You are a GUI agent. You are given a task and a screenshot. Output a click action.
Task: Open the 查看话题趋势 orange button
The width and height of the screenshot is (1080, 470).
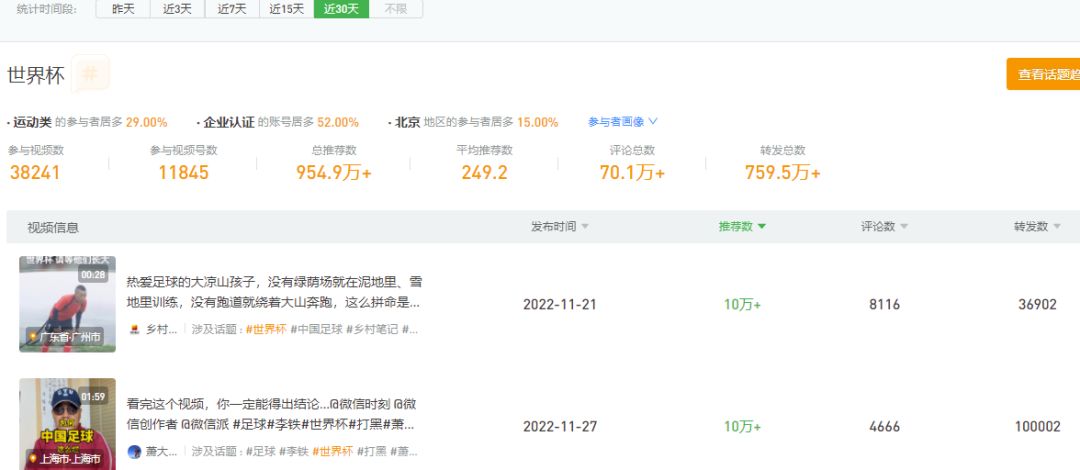coord(1043,74)
